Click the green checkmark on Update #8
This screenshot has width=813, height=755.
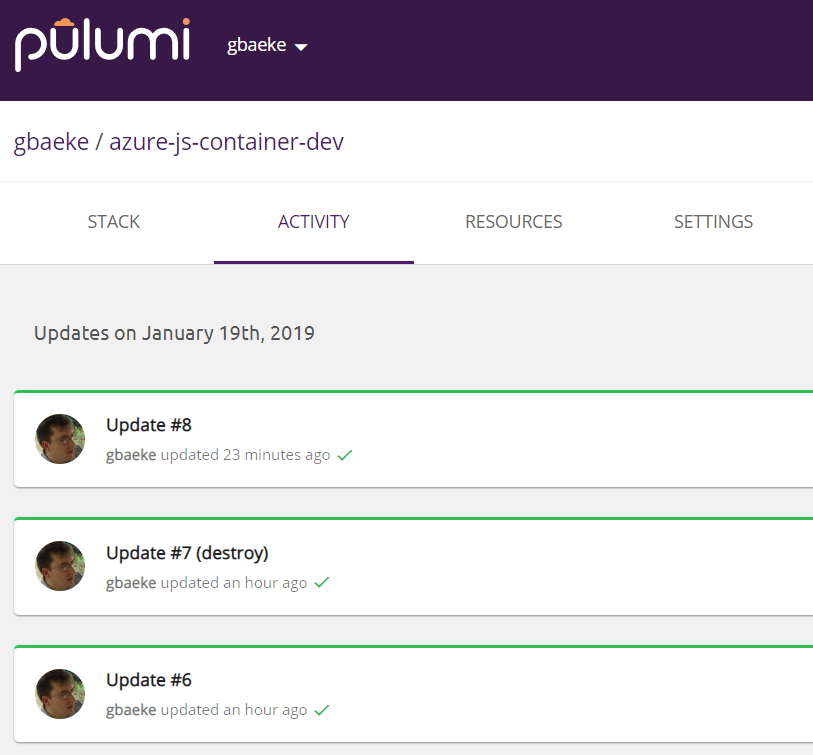(345, 455)
